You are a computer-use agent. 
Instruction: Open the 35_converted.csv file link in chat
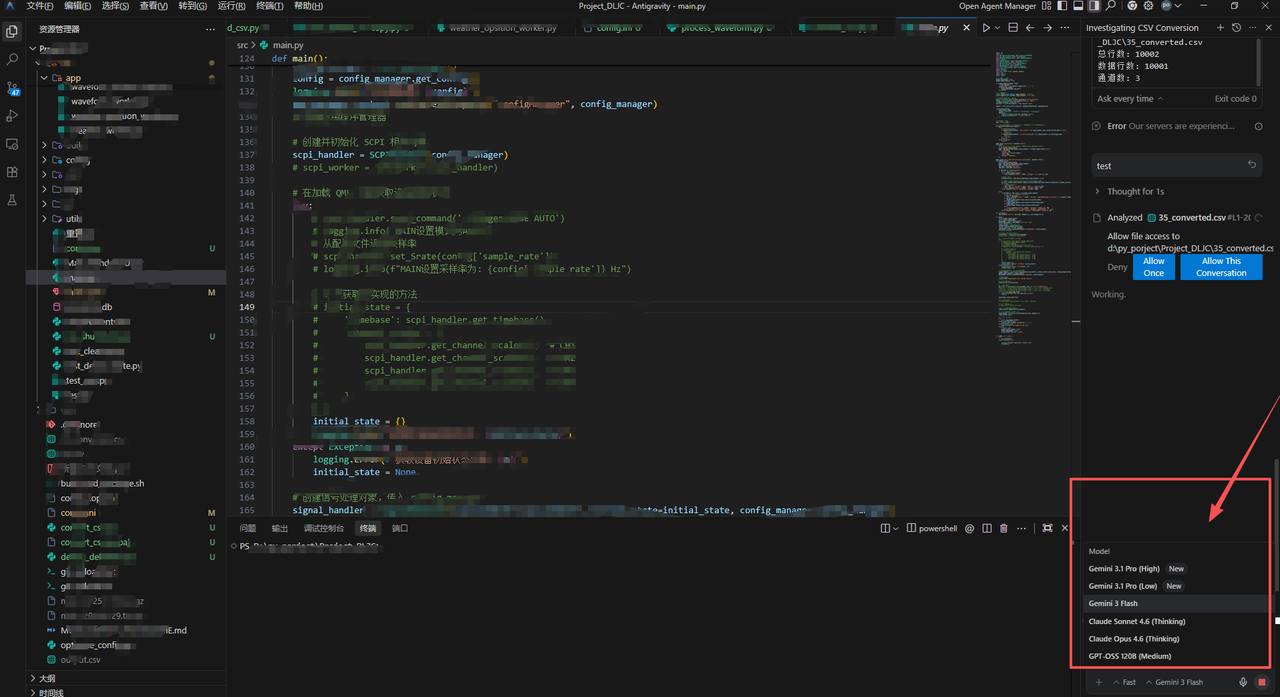[1192, 217]
